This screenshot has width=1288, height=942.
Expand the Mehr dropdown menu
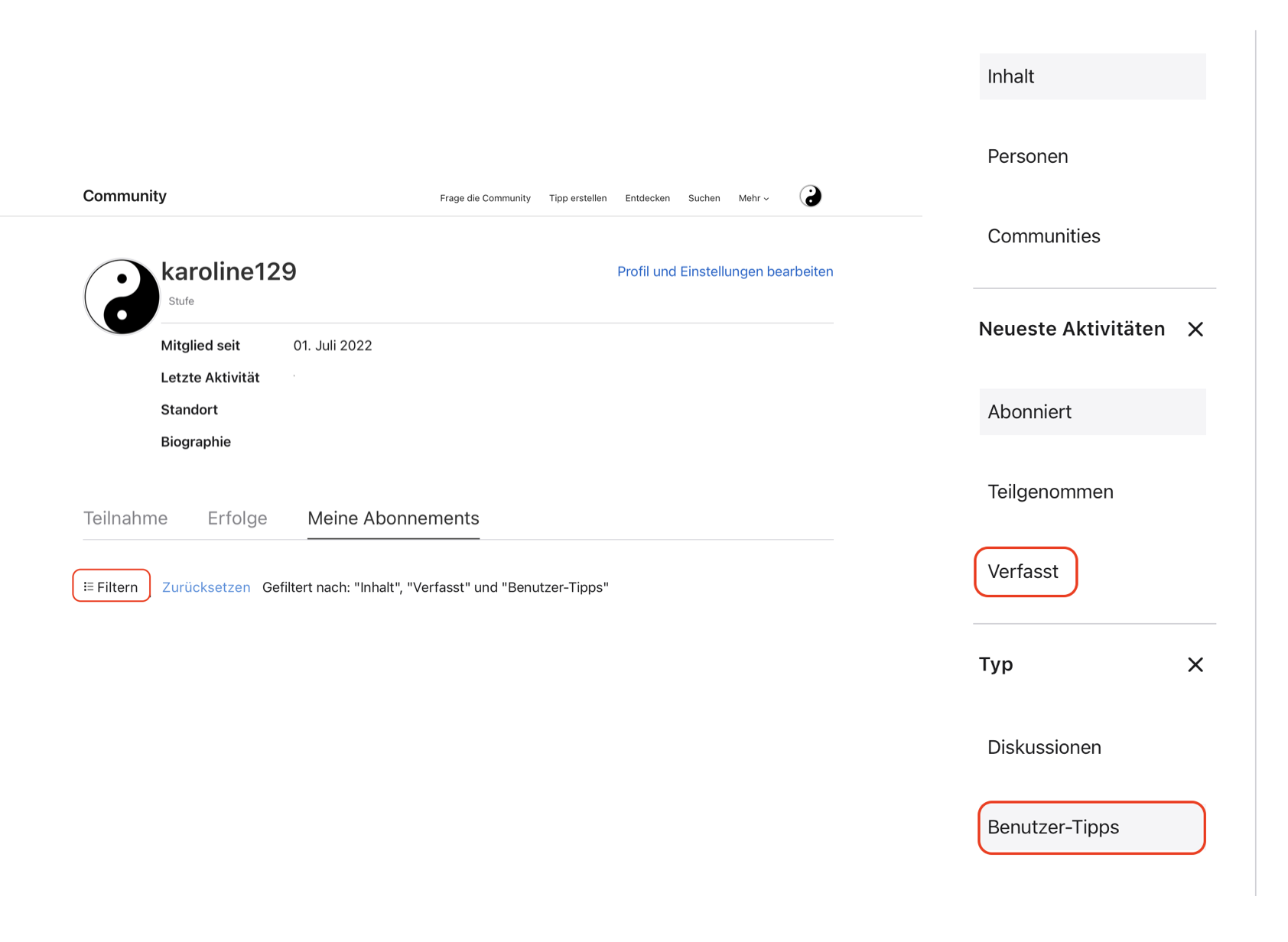point(753,198)
